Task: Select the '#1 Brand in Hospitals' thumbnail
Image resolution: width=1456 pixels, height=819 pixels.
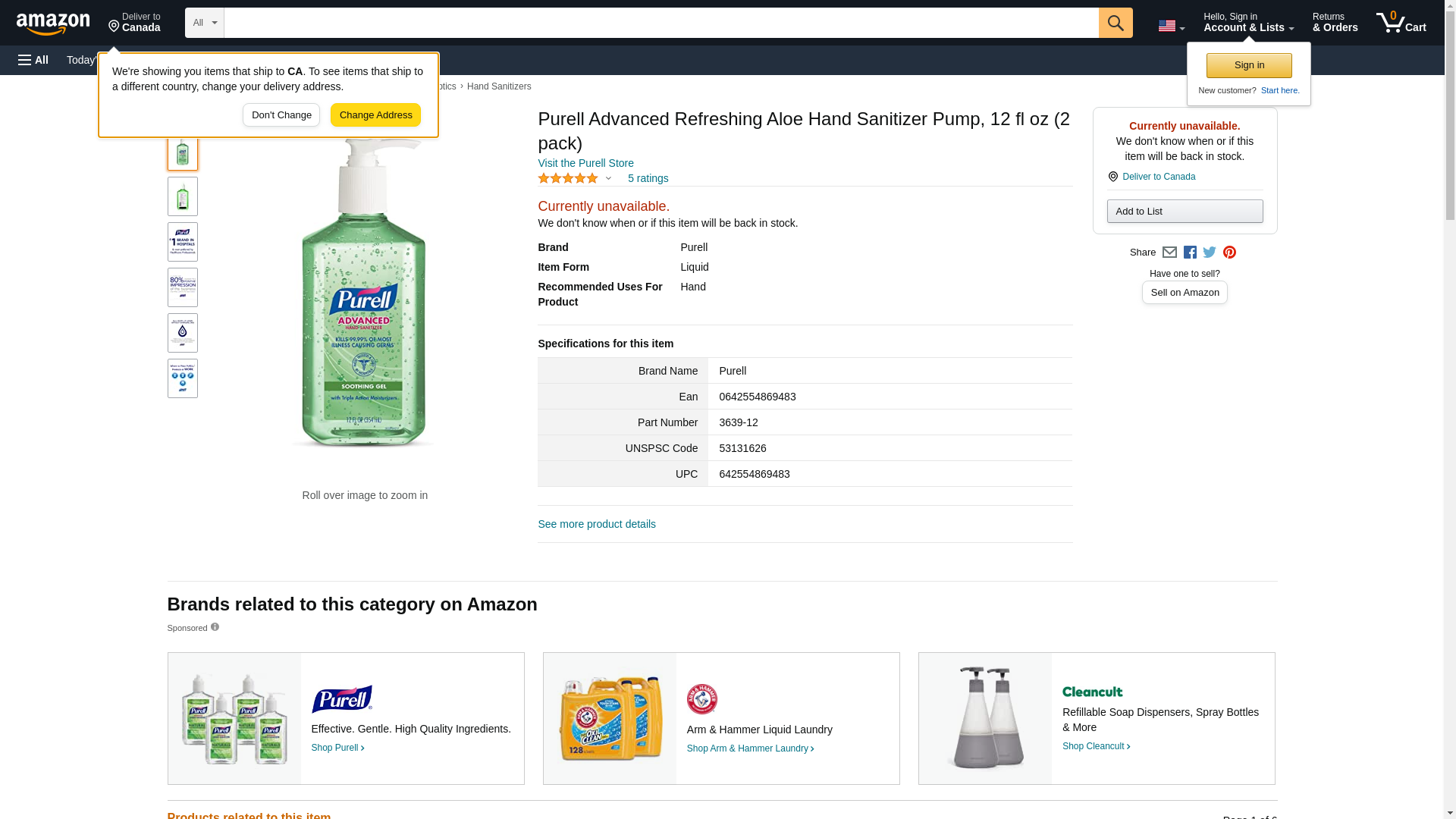Action: [183, 242]
